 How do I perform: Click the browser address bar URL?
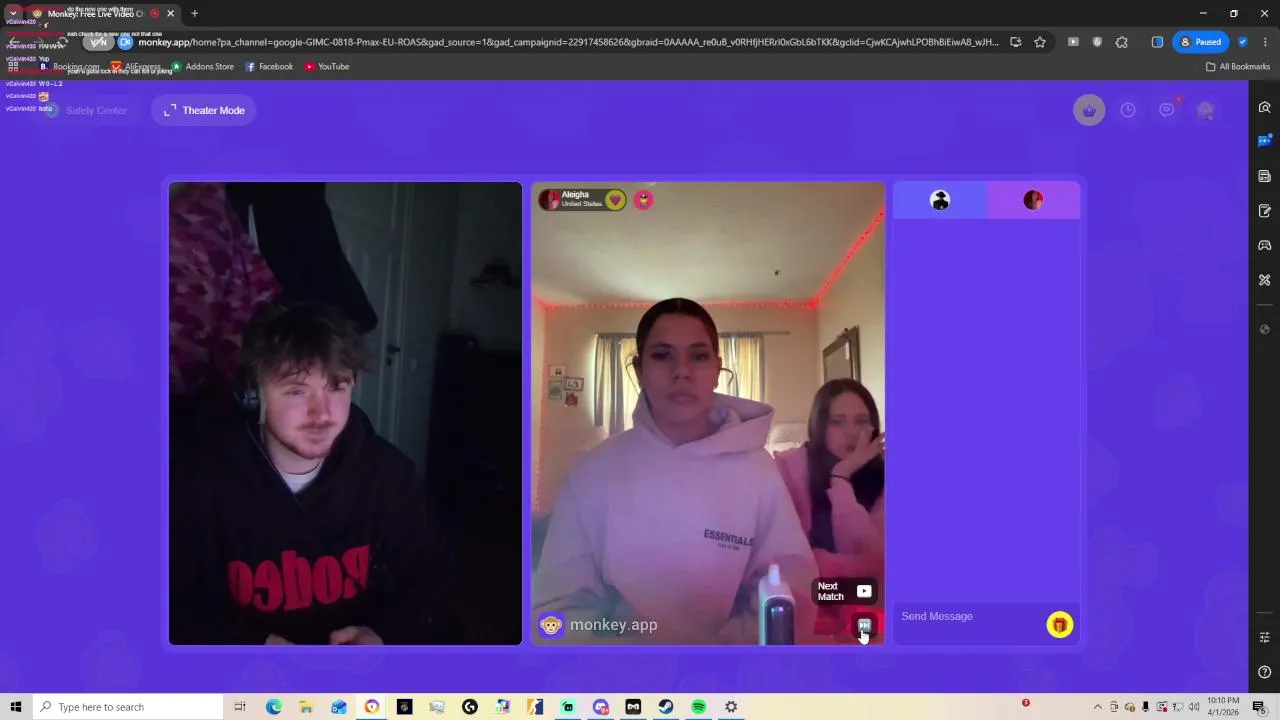568,42
